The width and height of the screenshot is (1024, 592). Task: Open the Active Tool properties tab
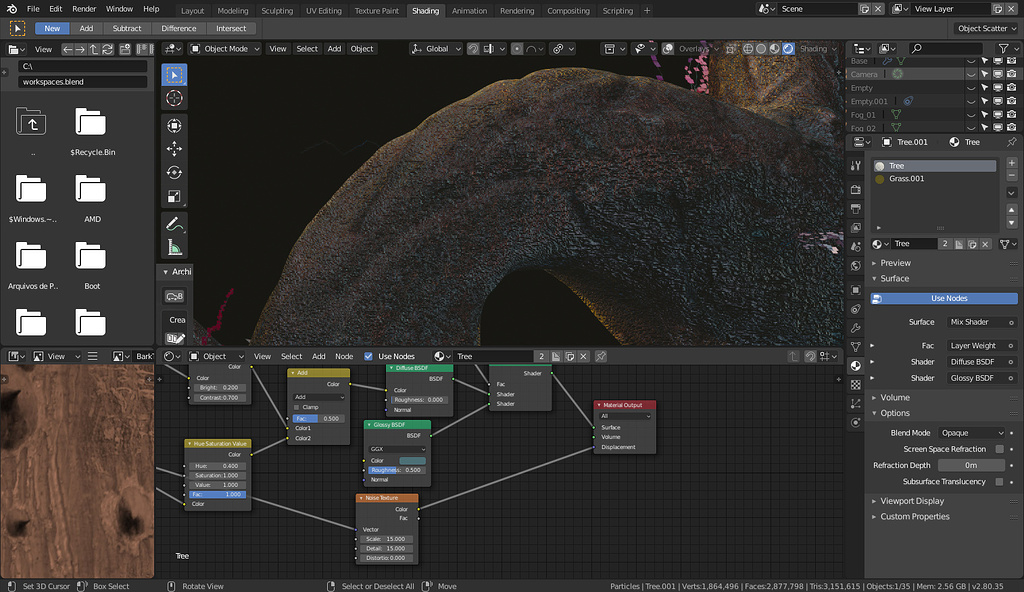tap(856, 165)
